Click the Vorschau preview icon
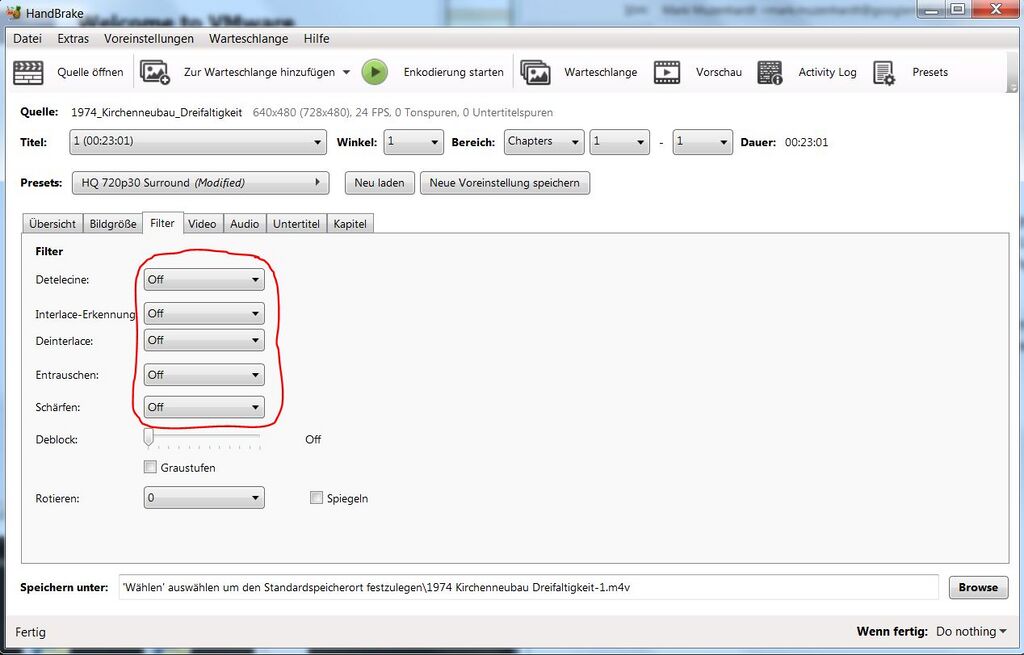 pyautogui.click(x=667, y=72)
